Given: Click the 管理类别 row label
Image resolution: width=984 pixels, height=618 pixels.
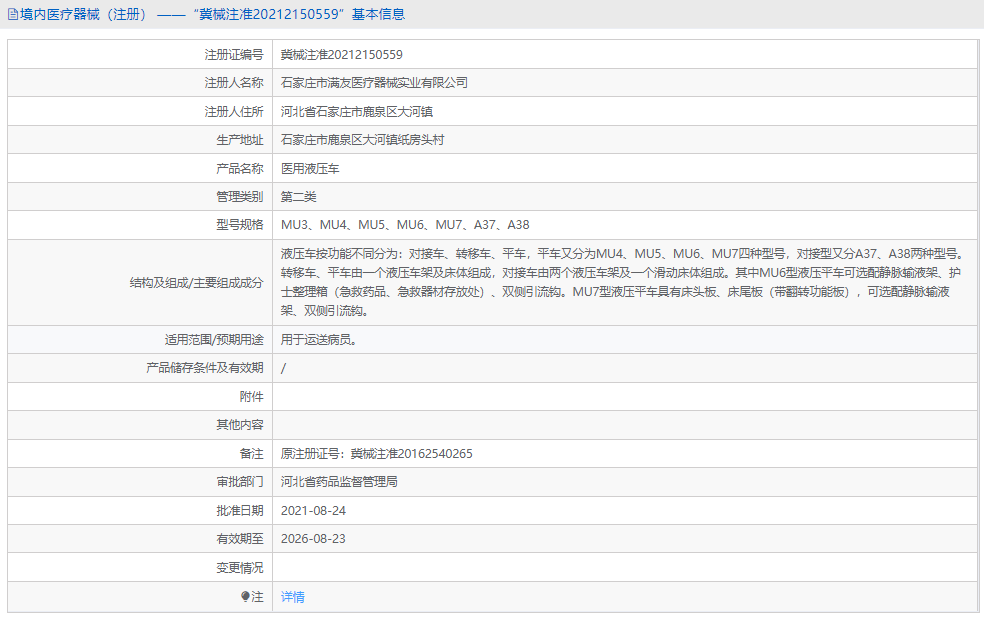Looking at the screenshot, I should coord(240,197).
